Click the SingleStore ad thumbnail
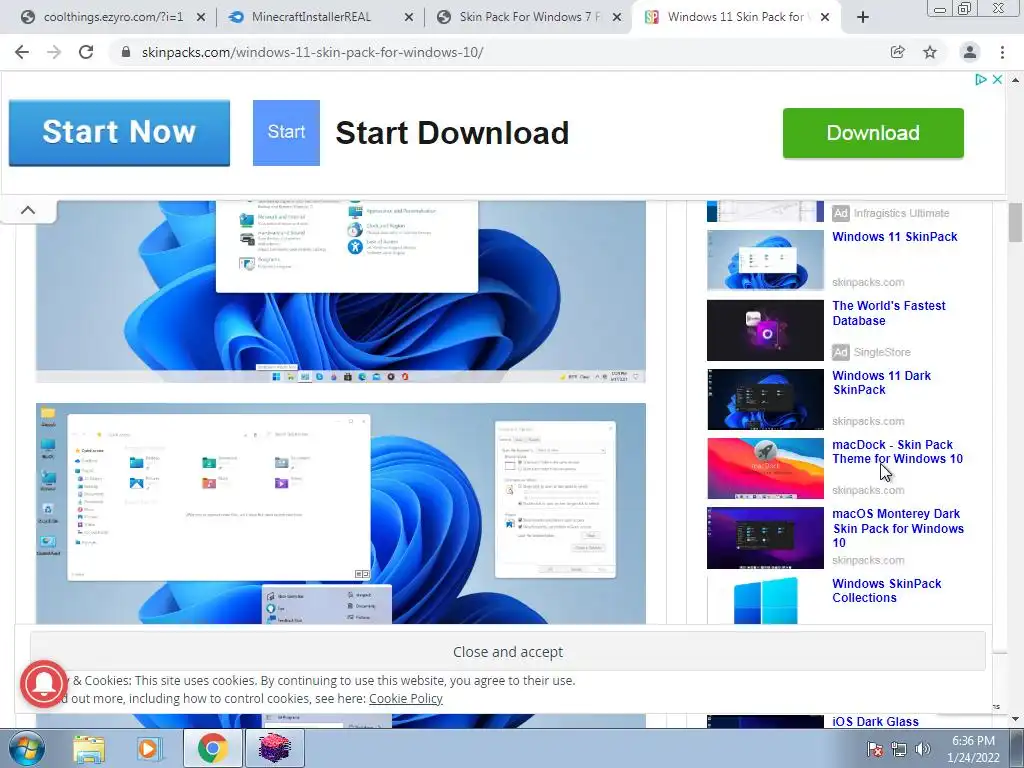 pos(765,330)
